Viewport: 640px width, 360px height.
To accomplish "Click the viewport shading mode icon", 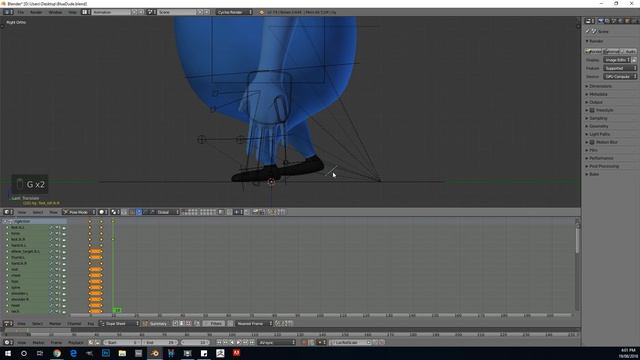I will coord(103,212).
